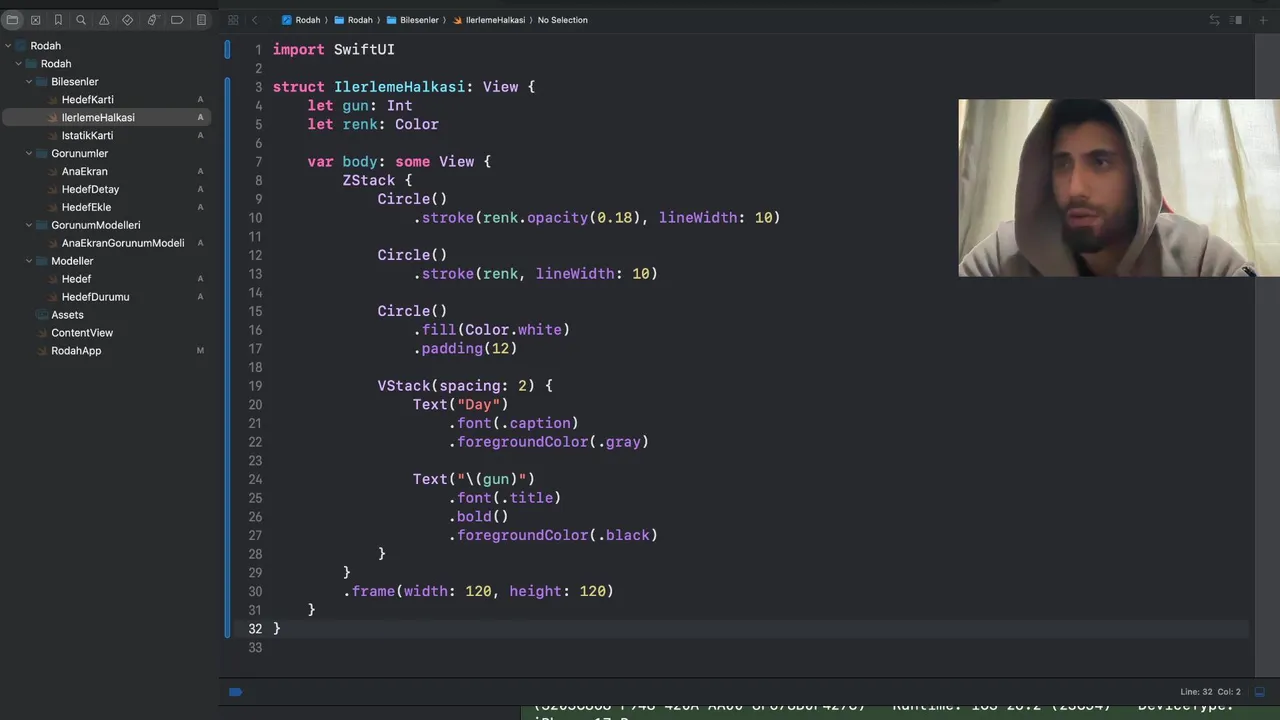Open HedefDurumu file in navigator
The width and height of the screenshot is (1280, 720).
click(x=95, y=298)
